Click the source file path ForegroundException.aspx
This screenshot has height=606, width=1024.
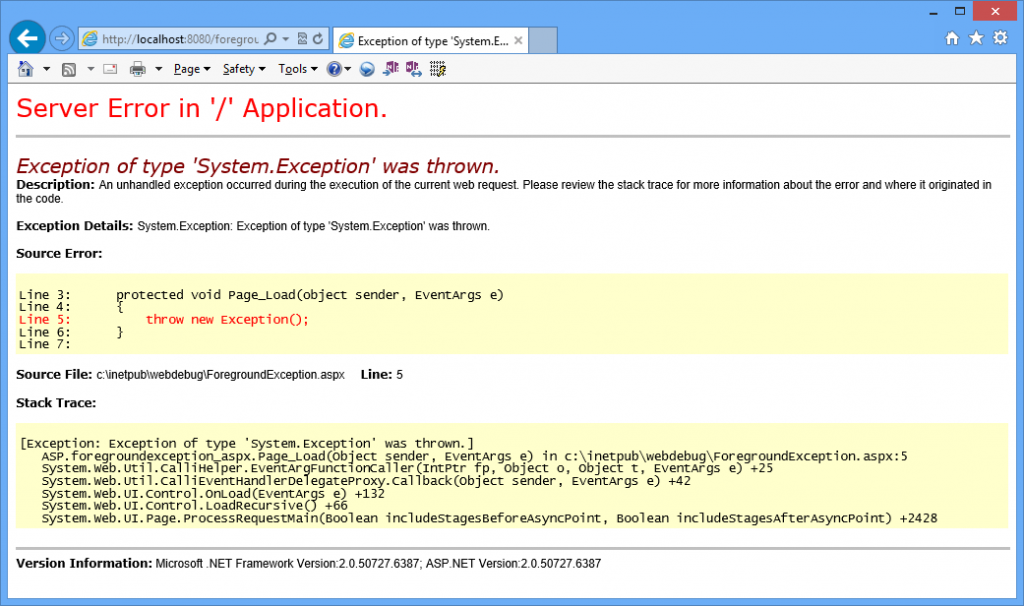(221, 375)
